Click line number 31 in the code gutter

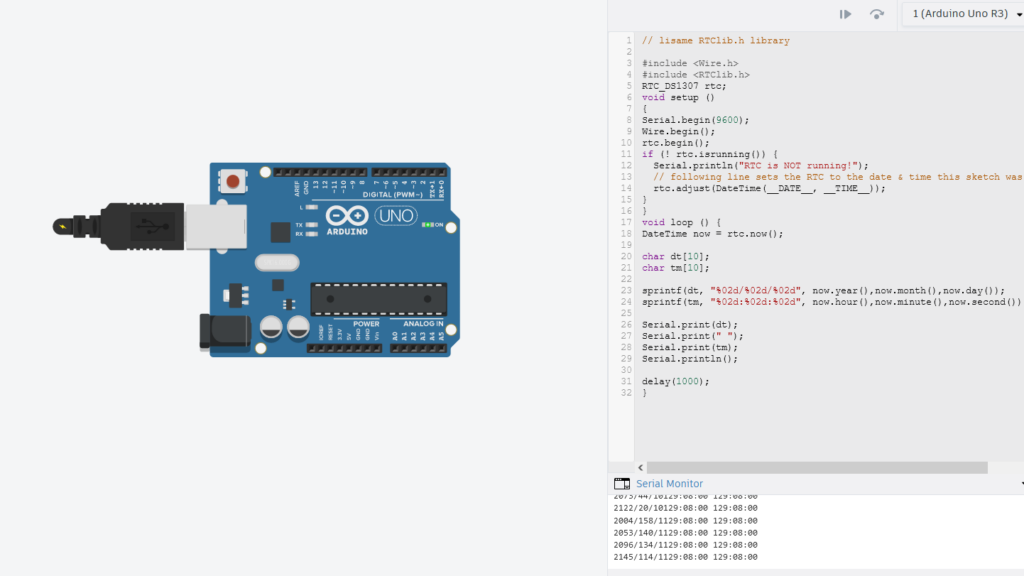point(626,381)
